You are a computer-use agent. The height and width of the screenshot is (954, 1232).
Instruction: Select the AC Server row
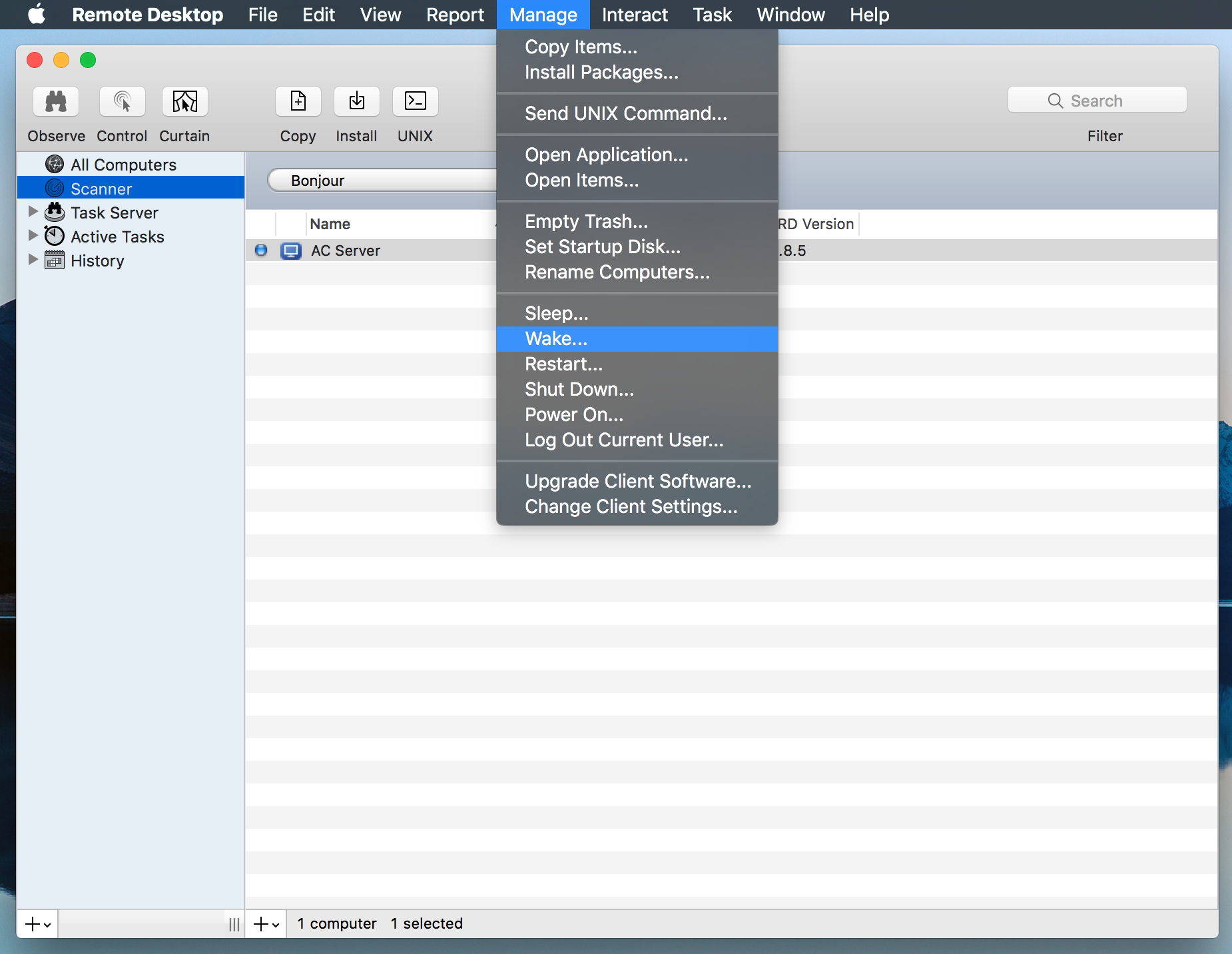[x=731, y=250]
